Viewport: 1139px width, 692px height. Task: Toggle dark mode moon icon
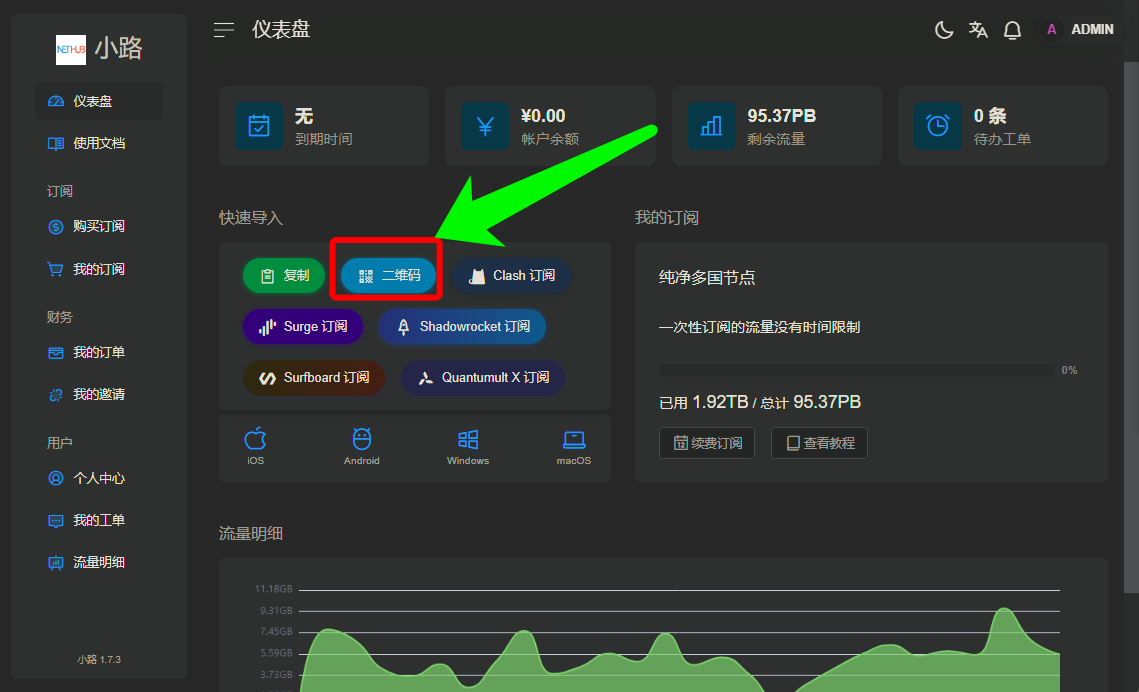tap(943, 30)
